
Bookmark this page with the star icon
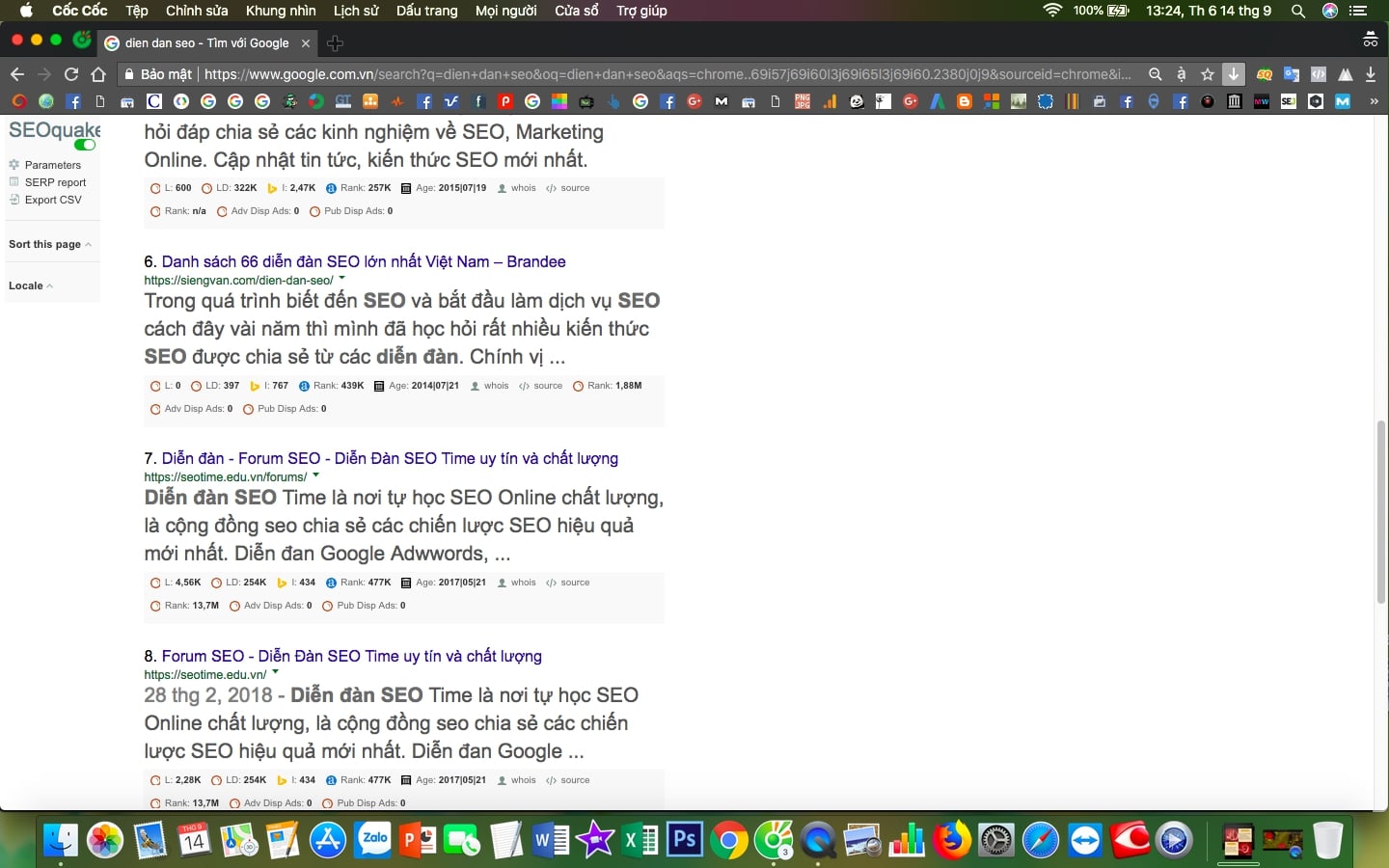pyautogui.click(x=1207, y=74)
